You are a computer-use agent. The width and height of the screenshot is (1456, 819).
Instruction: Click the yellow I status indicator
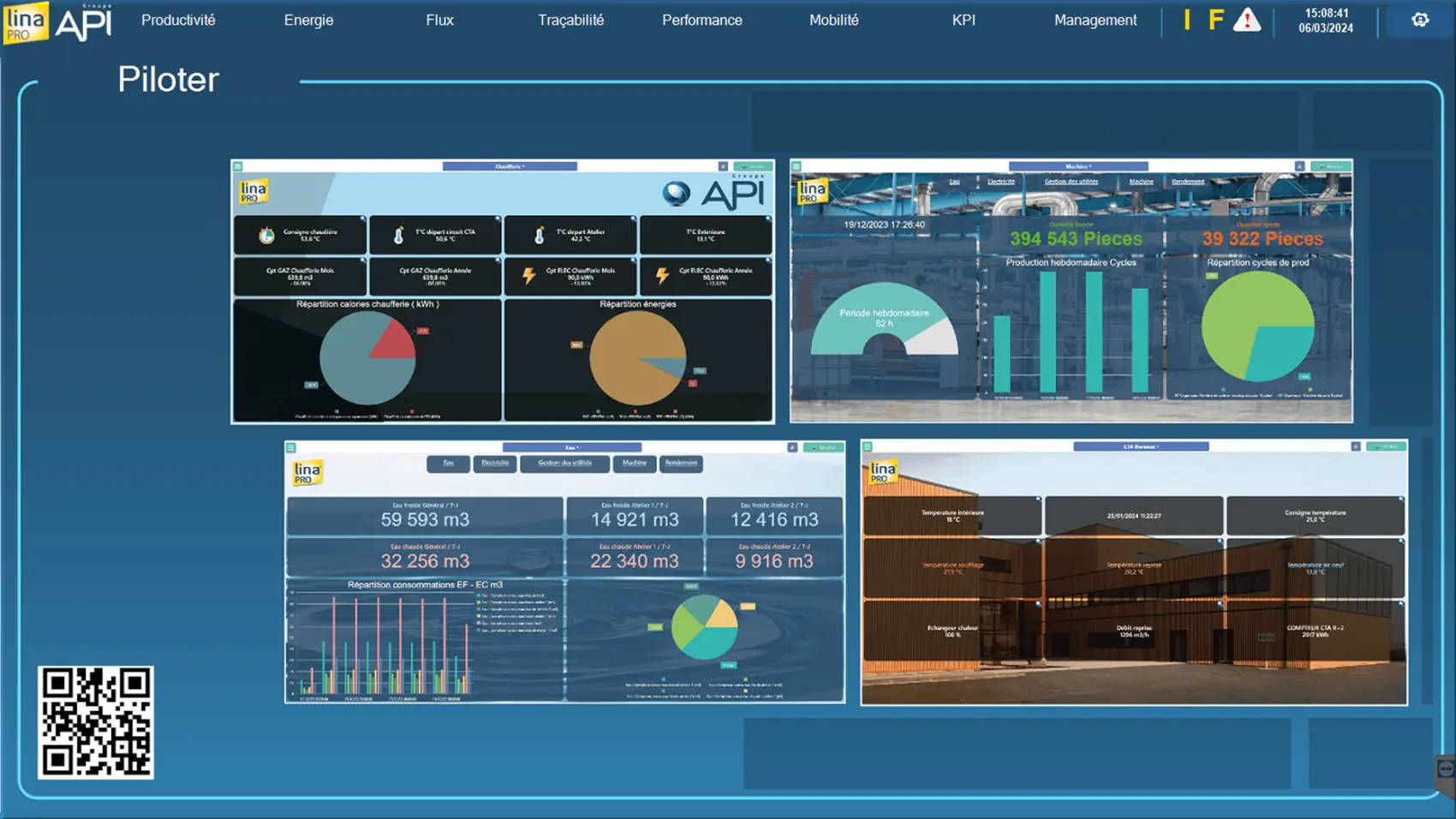(1187, 20)
